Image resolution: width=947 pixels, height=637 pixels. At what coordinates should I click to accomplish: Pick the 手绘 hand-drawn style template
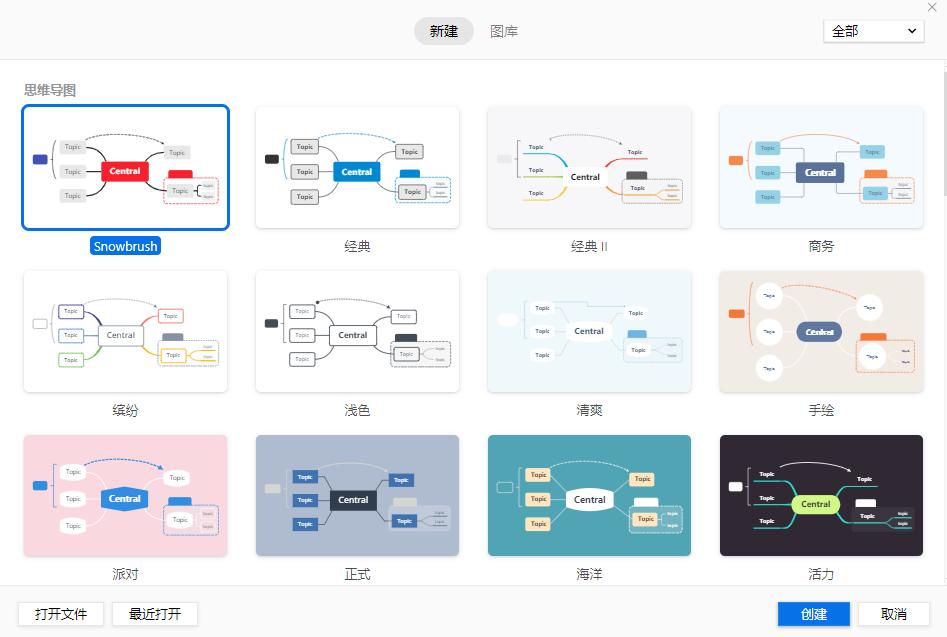(x=821, y=331)
